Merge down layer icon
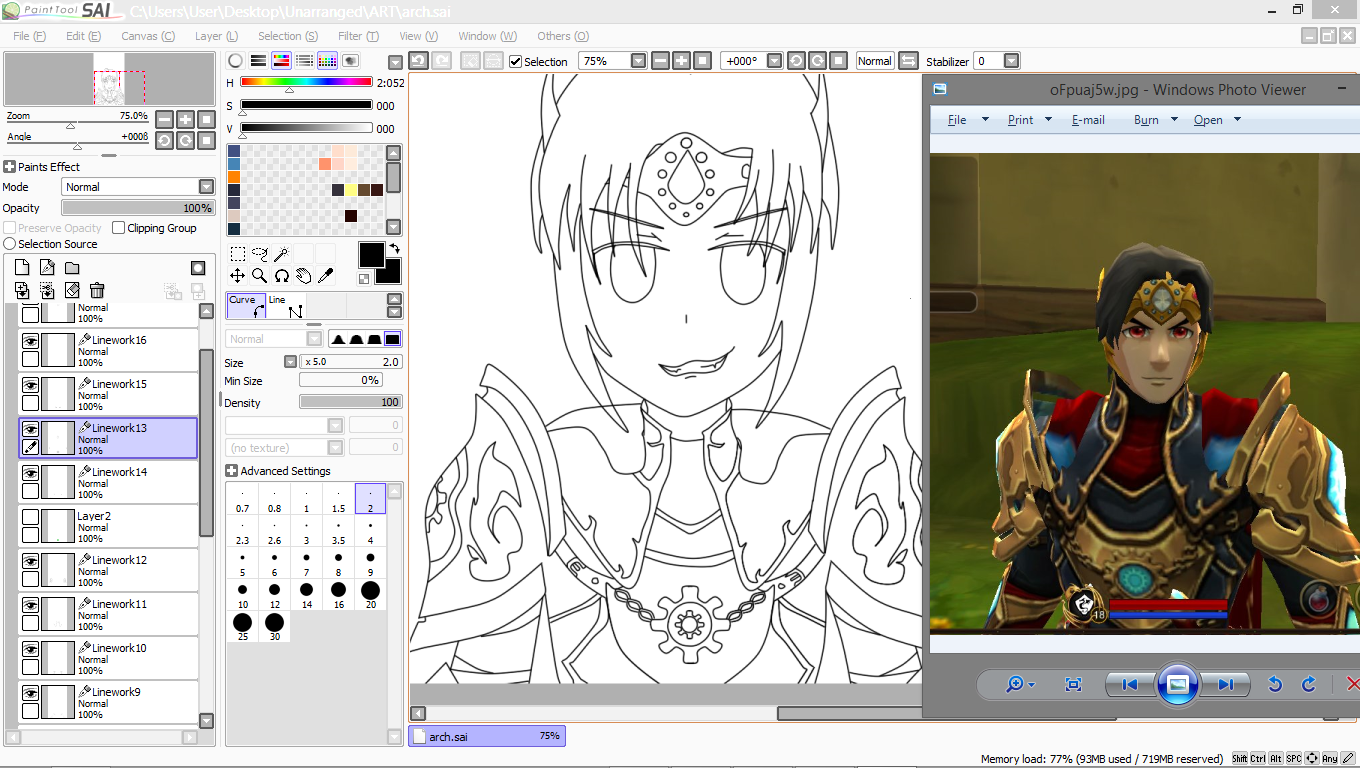This screenshot has width=1360, height=768. [47, 291]
